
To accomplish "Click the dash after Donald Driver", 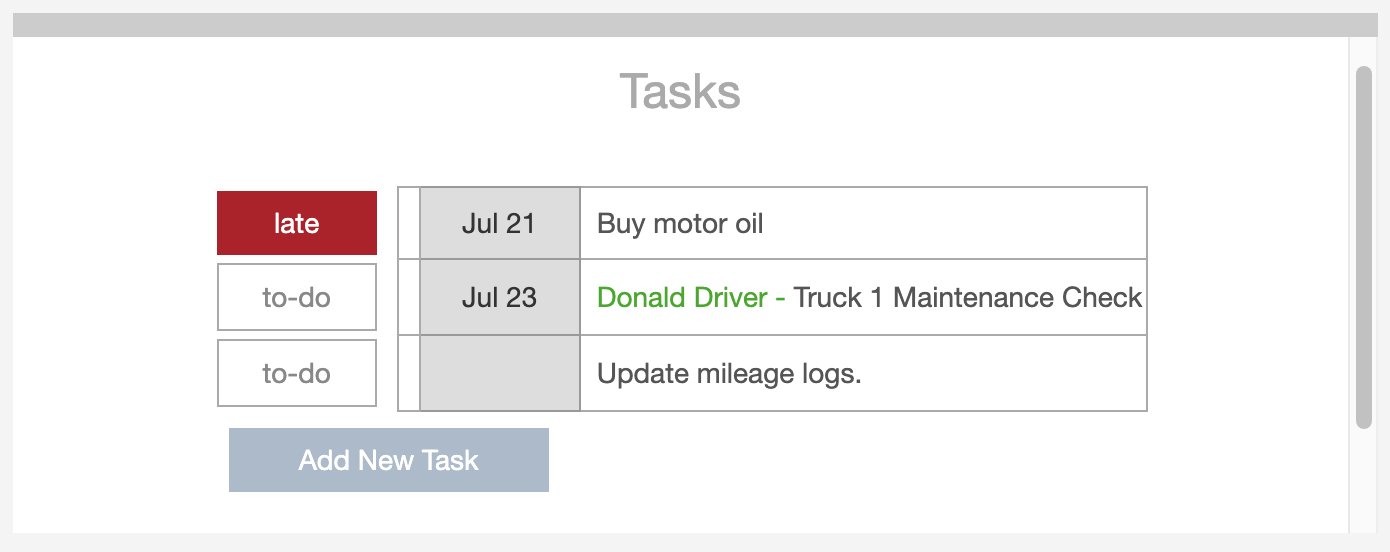I will (780, 298).
